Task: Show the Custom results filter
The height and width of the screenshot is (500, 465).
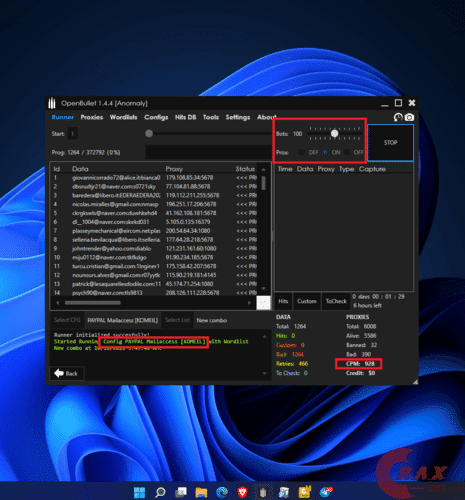Action: [x=307, y=301]
